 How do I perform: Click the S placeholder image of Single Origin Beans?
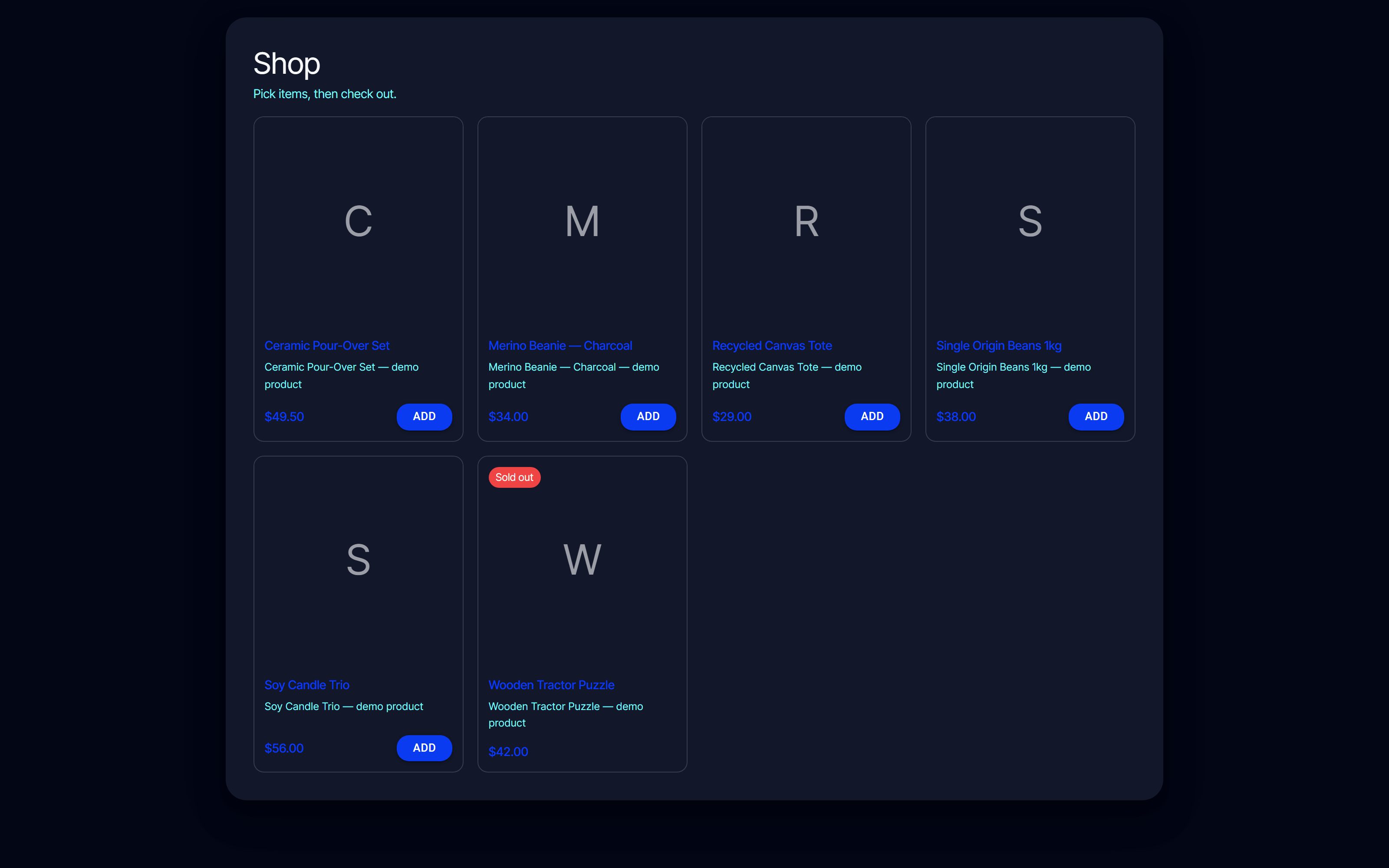pyautogui.click(x=1030, y=222)
